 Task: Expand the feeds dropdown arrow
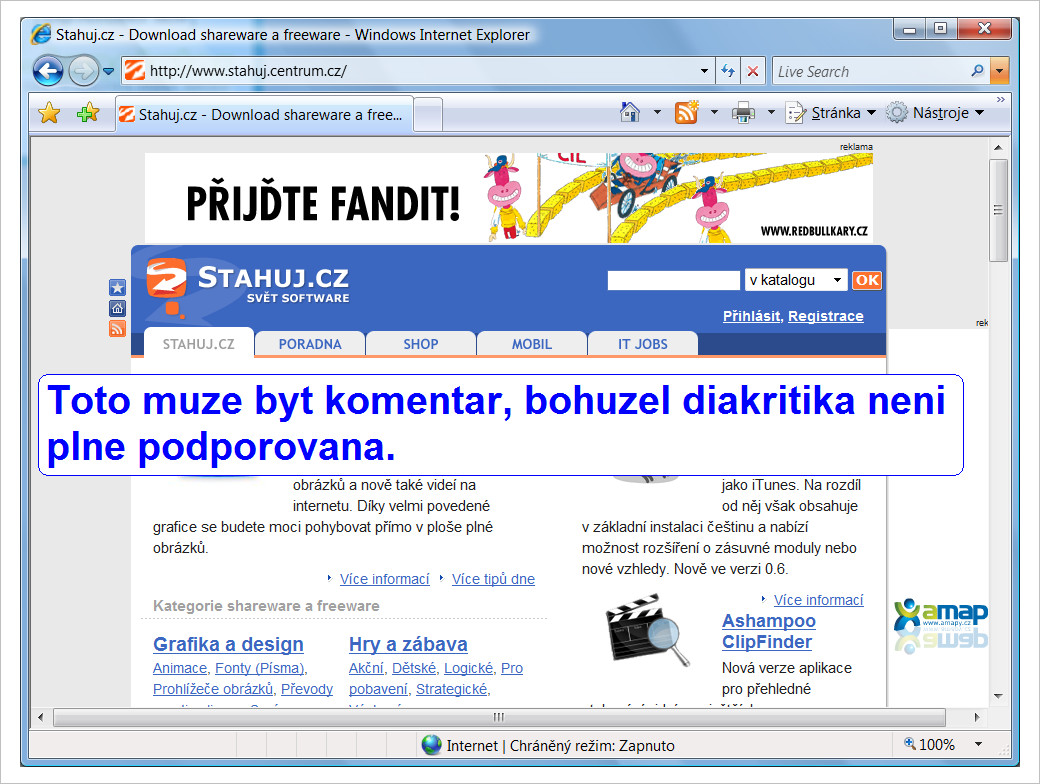pos(714,113)
